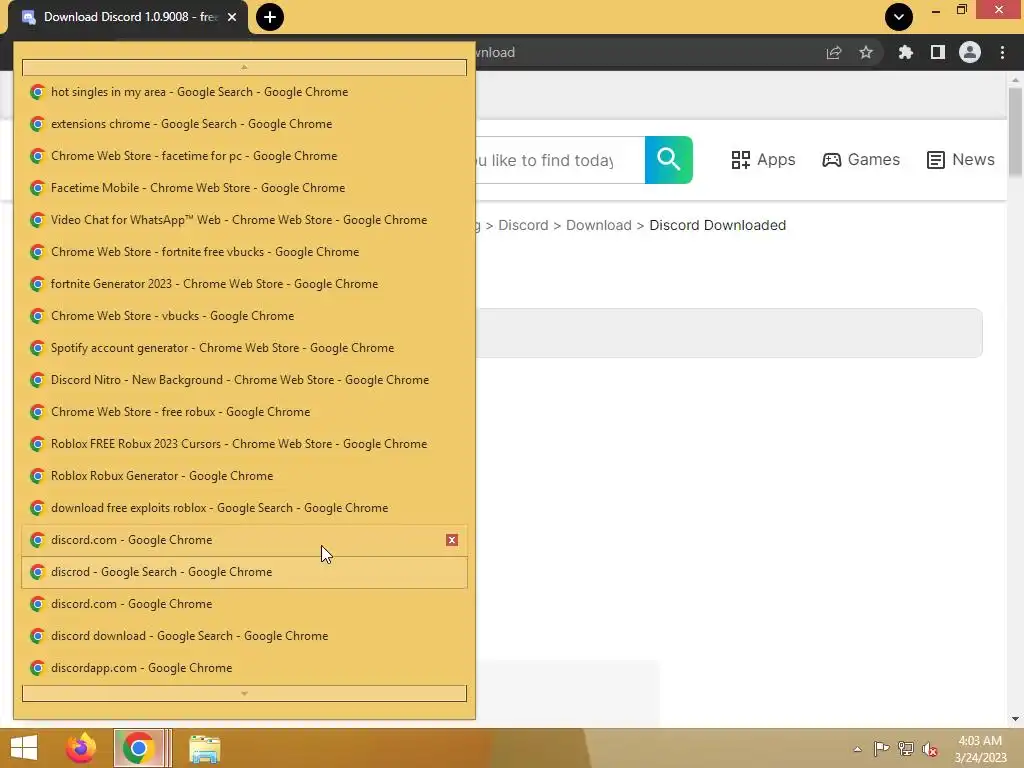Select 'discordapp.com - Google Chrome' entry

(244, 668)
